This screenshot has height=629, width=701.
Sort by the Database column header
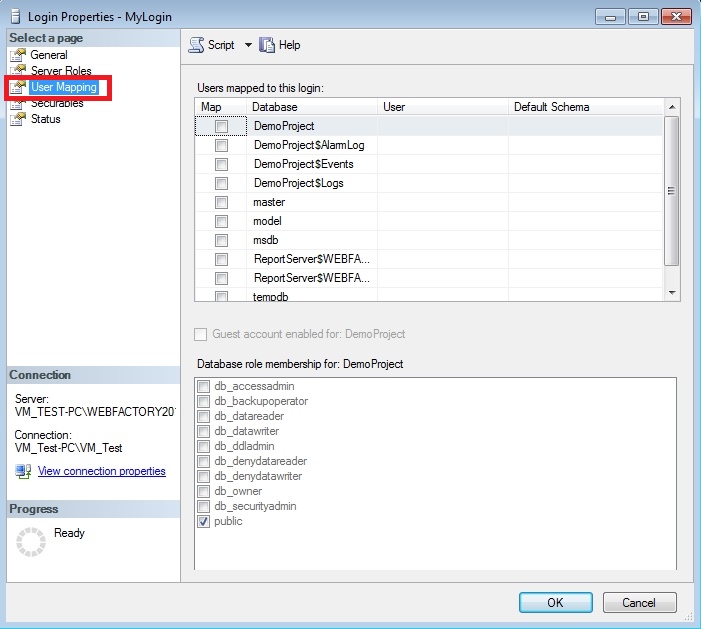pyautogui.click(x=311, y=107)
